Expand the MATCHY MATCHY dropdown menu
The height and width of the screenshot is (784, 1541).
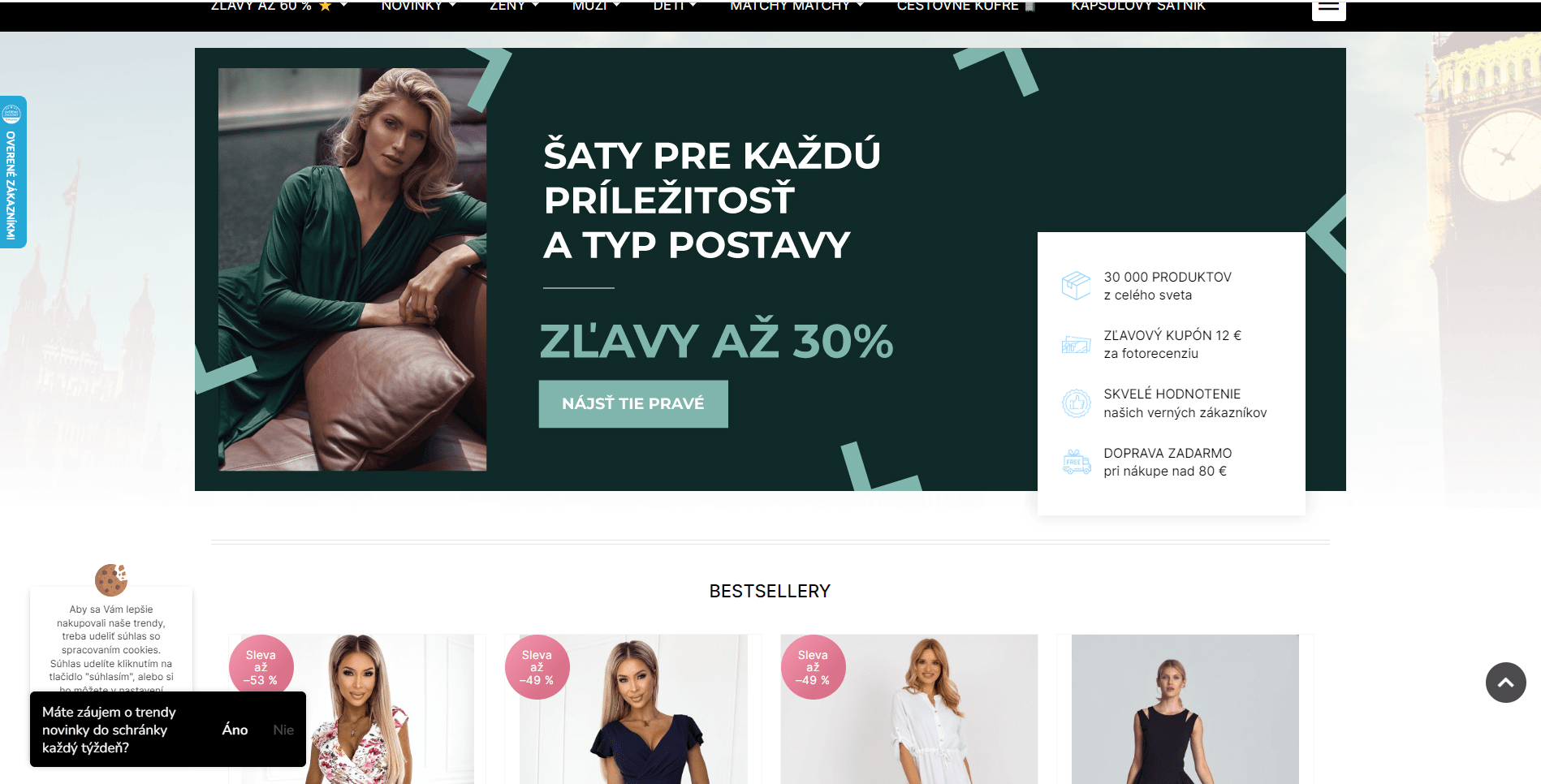(x=796, y=6)
